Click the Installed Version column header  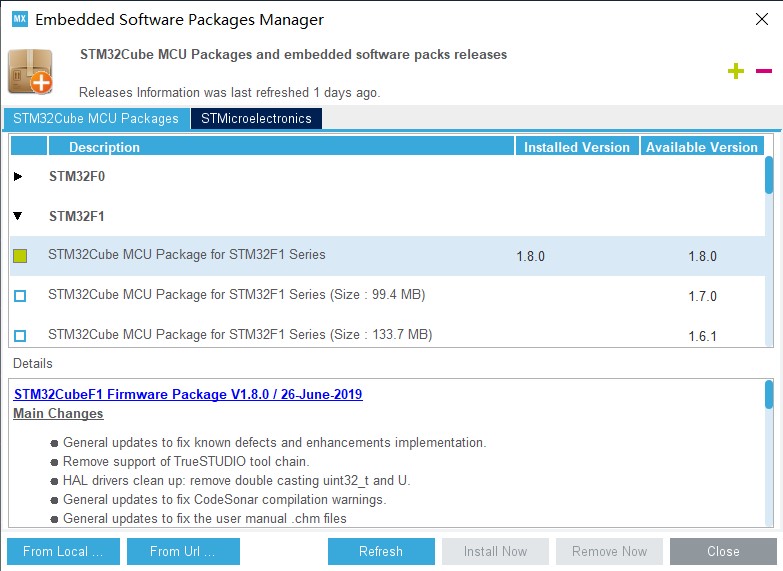tap(577, 146)
